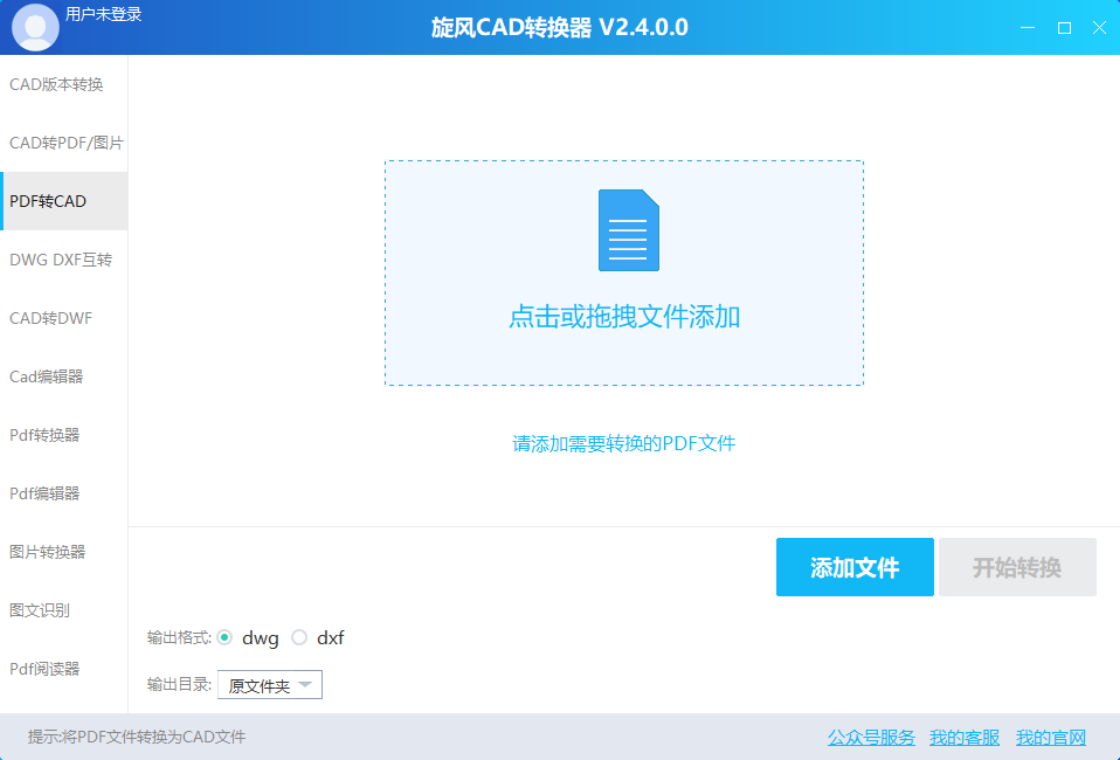Open the Pdf编辑器 sidebar item
Image resolution: width=1120 pixels, height=760 pixels.
point(64,494)
